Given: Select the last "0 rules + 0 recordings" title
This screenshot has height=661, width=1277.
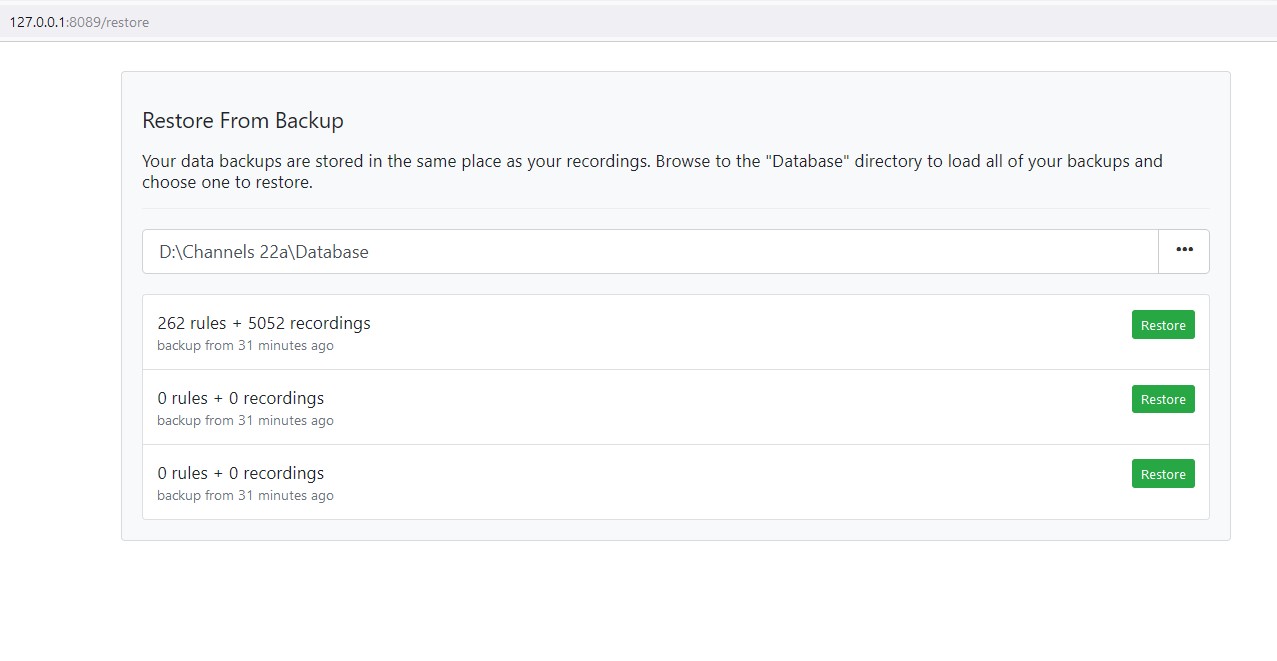Looking at the screenshot, I should click(241, 473).
